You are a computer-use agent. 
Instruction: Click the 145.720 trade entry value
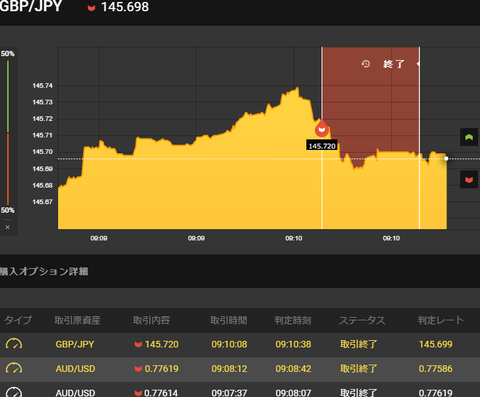pos(162,344)
